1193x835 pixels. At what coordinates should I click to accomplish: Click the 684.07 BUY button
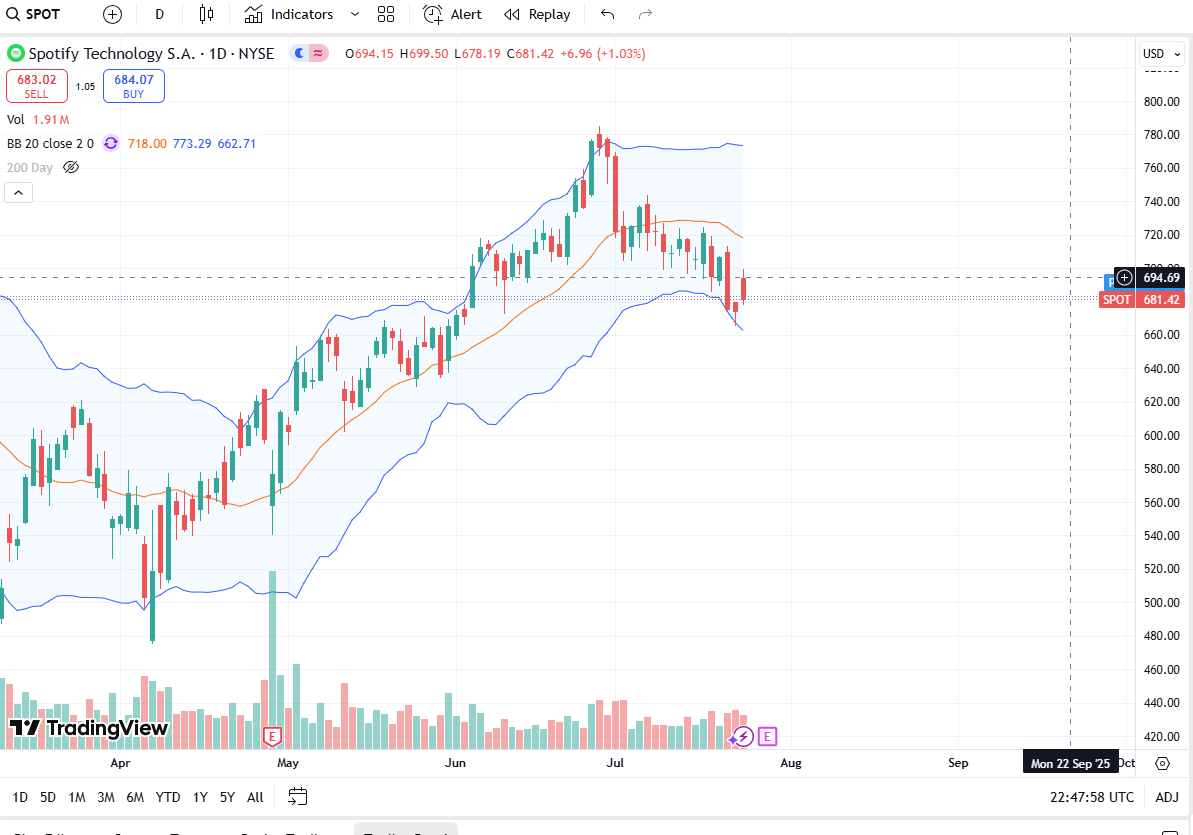point(134,86)
